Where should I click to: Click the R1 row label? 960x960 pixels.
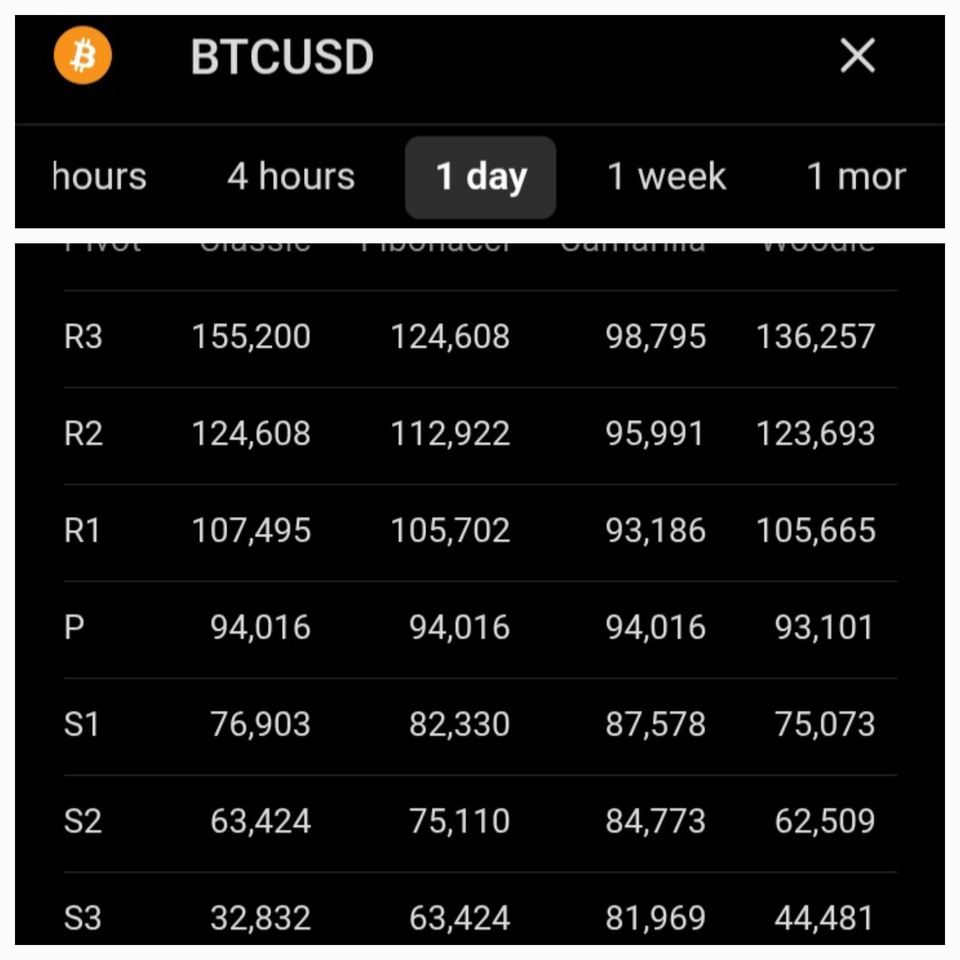pyautogui.click(x=82, y=531)
